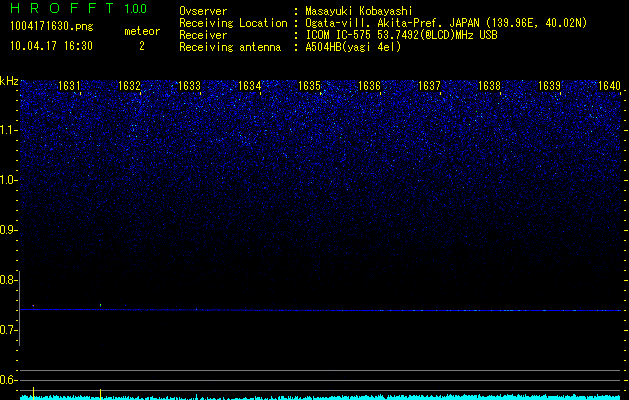Click the horizontal blue carrier line in spectrogram

(321, 310)
